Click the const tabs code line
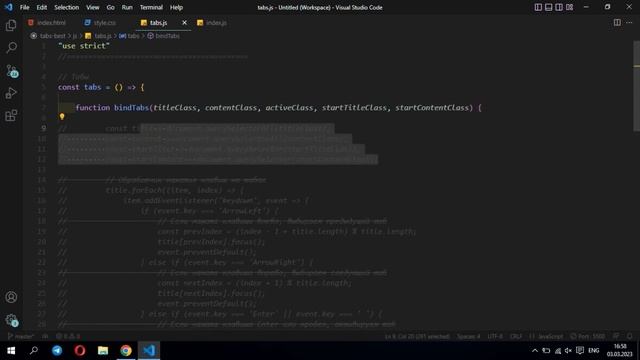The width and height of the screenshot is (640, 360). (x=101, y=87)
